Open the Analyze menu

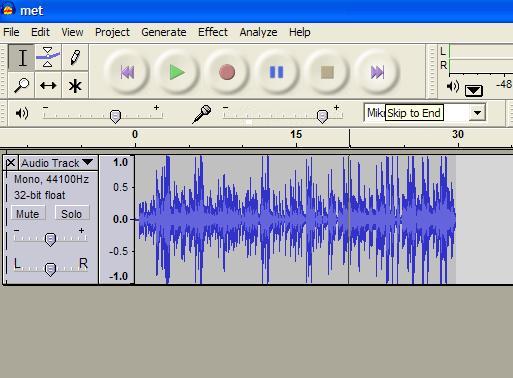point(258,32)
